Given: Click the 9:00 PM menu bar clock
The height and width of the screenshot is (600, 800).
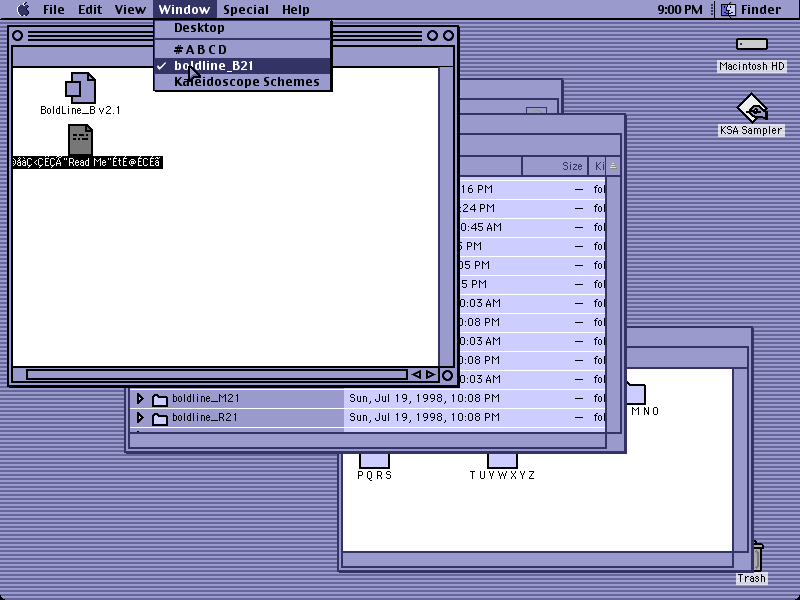Looking at the screenshot, I should click(680, 9).
